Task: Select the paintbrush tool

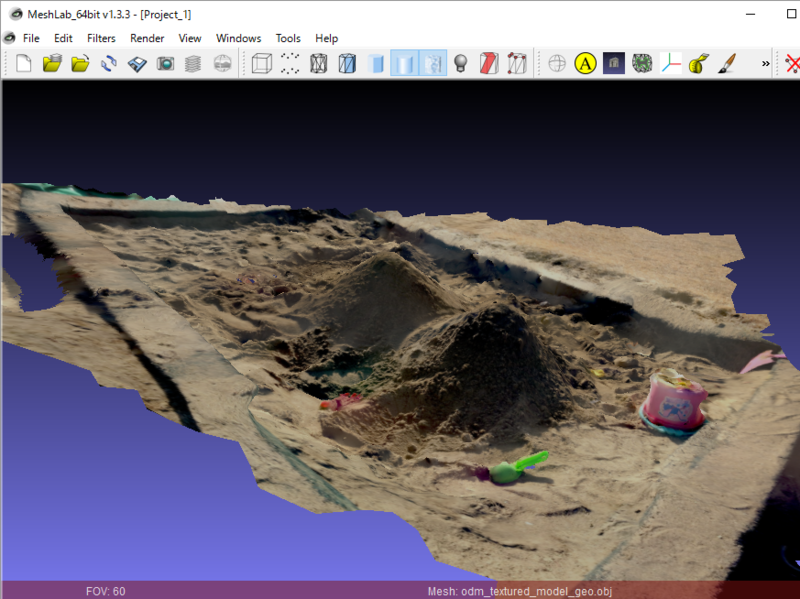Action: 727,64
